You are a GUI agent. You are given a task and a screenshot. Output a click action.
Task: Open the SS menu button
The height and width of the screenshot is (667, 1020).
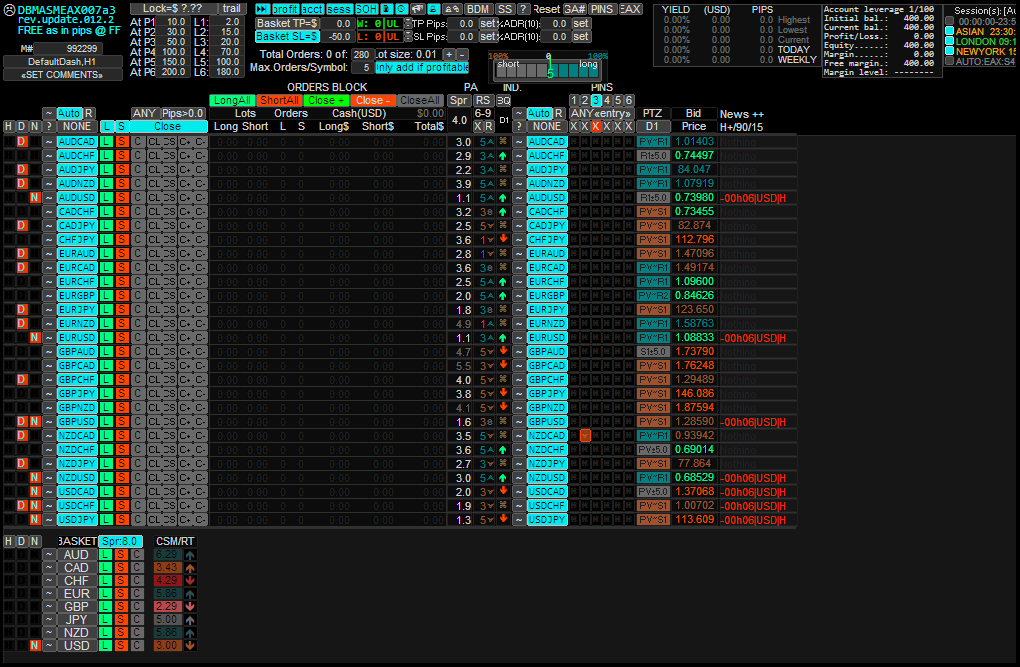(505, 9)
